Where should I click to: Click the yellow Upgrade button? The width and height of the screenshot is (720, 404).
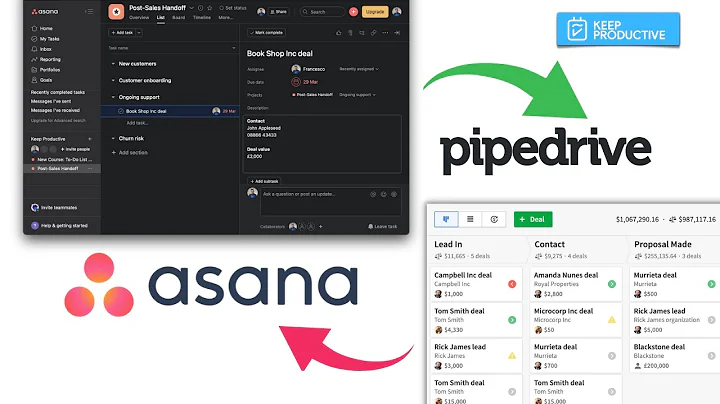click(375, 12)
